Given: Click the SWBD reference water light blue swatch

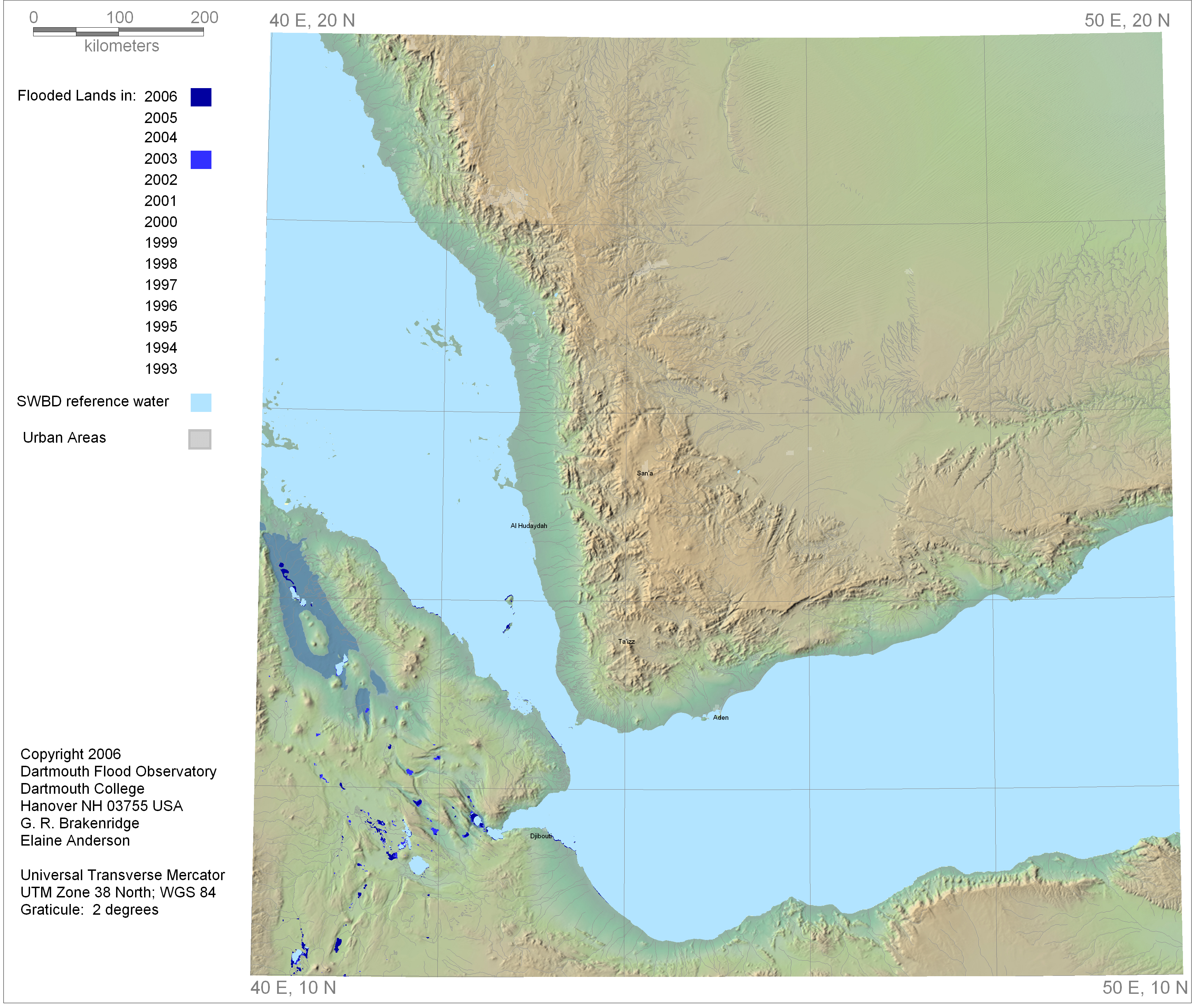Looking at the screenshot, I should (x=200, y=402).
